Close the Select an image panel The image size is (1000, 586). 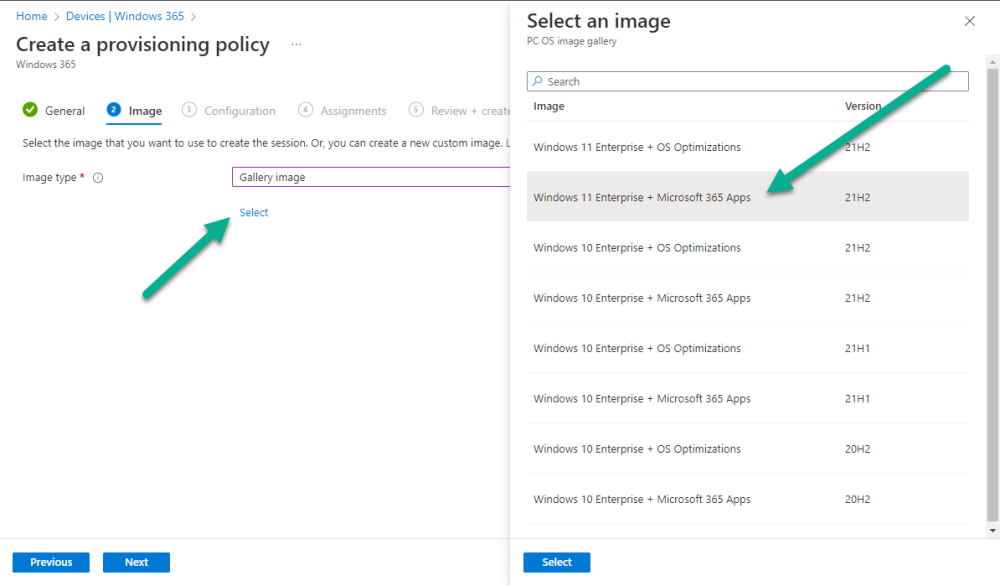point(969,21)
